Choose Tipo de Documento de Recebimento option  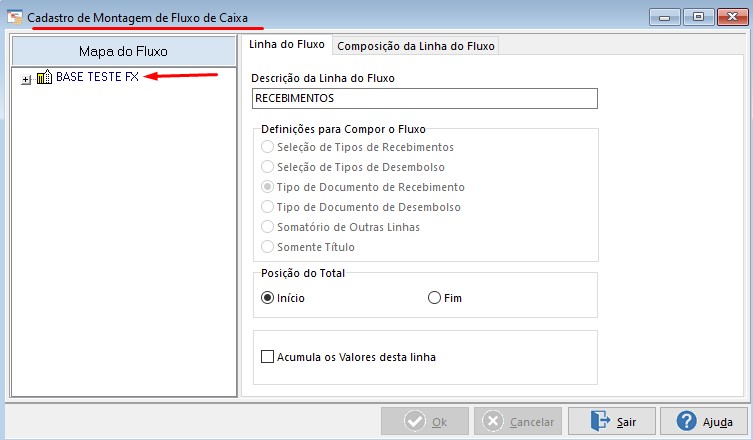pos(267,187)
